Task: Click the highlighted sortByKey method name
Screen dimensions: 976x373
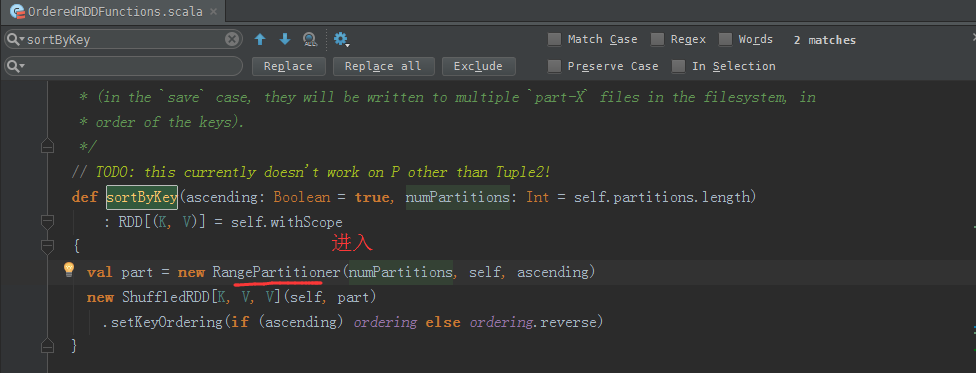Action: pyautogui.click(x=143, y=197)
